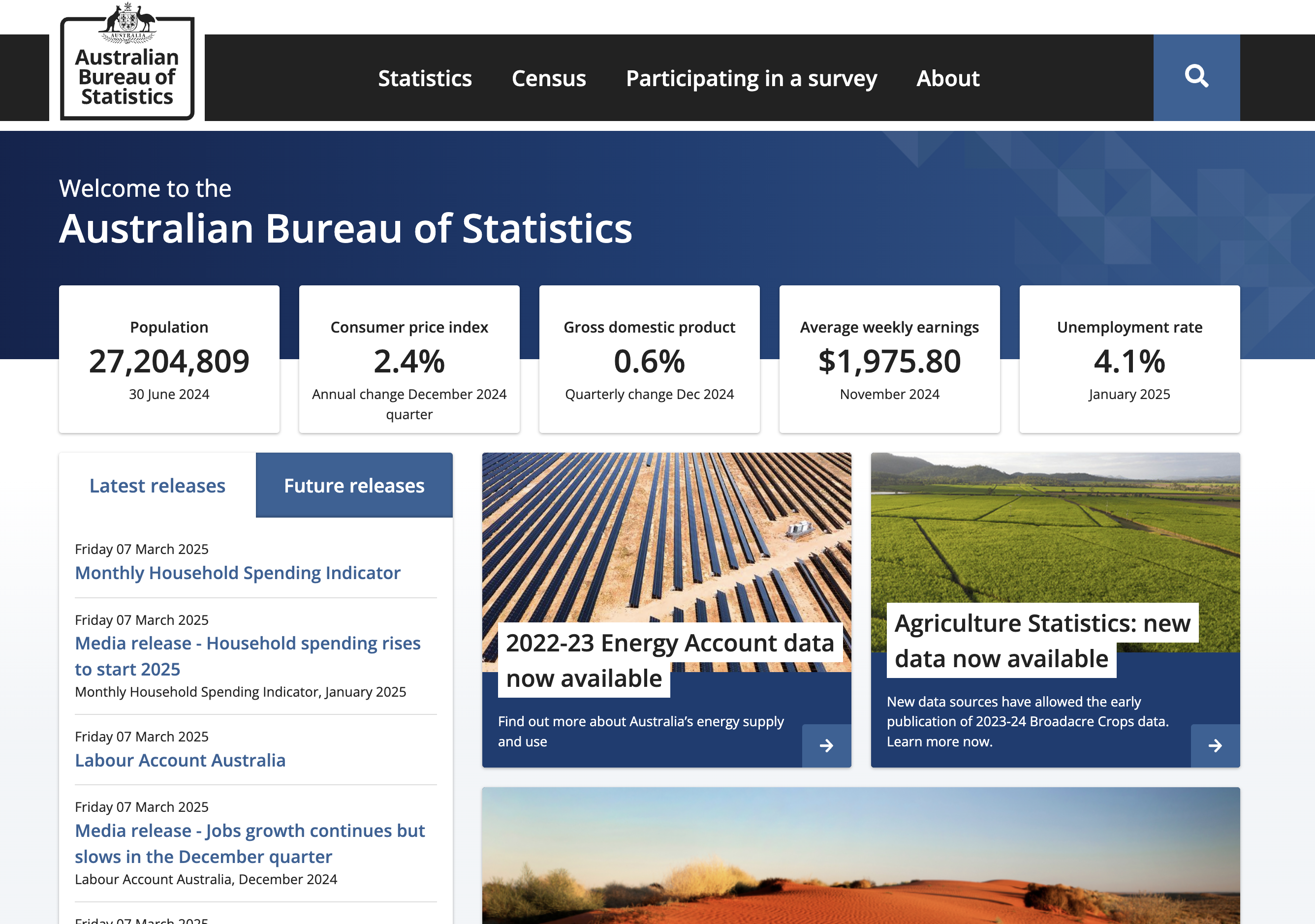1315x924 pixels.
Task: Open the Census menu item
Action: [x=548, y=78]
